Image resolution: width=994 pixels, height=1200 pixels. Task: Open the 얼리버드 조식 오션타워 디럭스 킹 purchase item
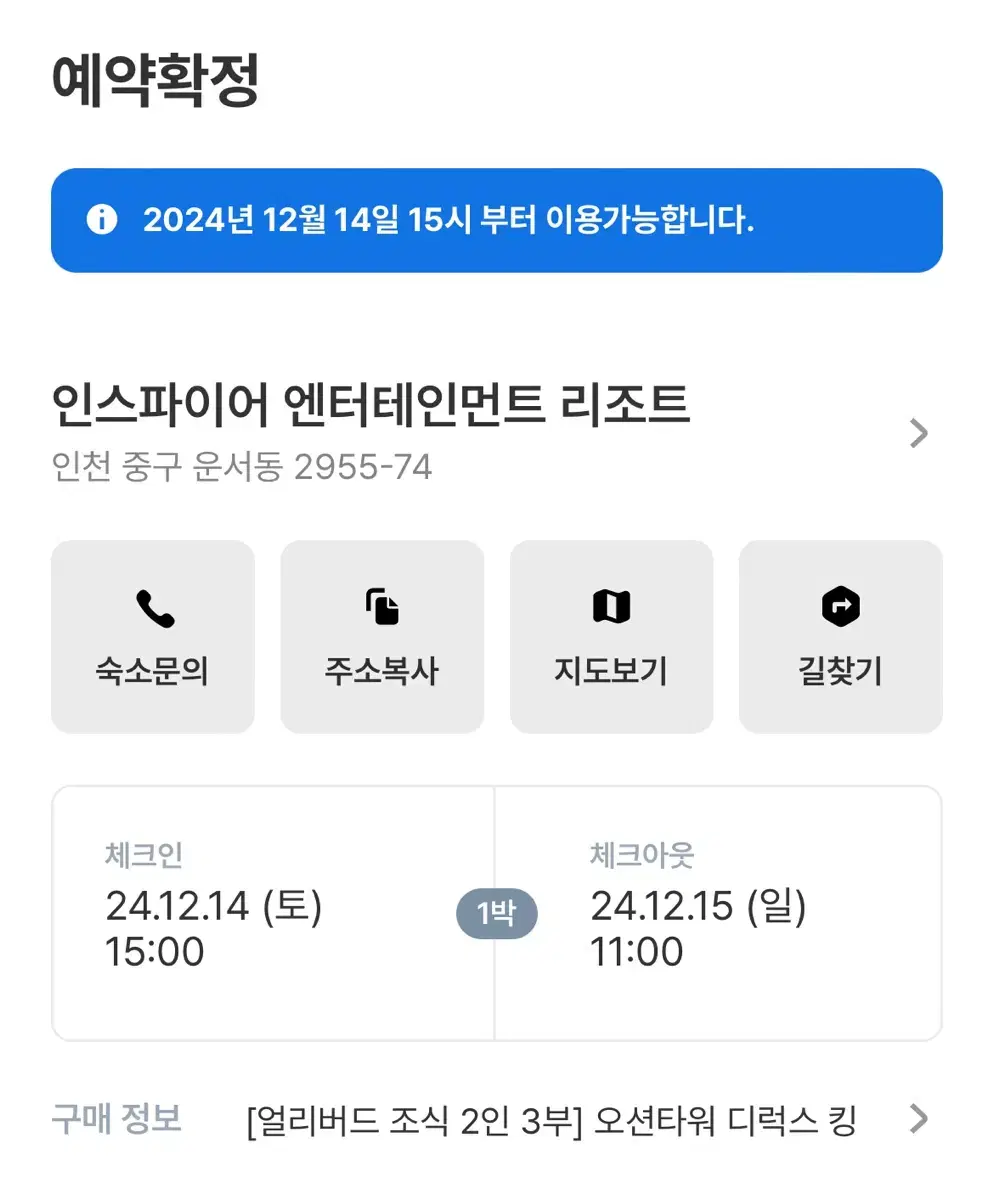point(551,1121)
